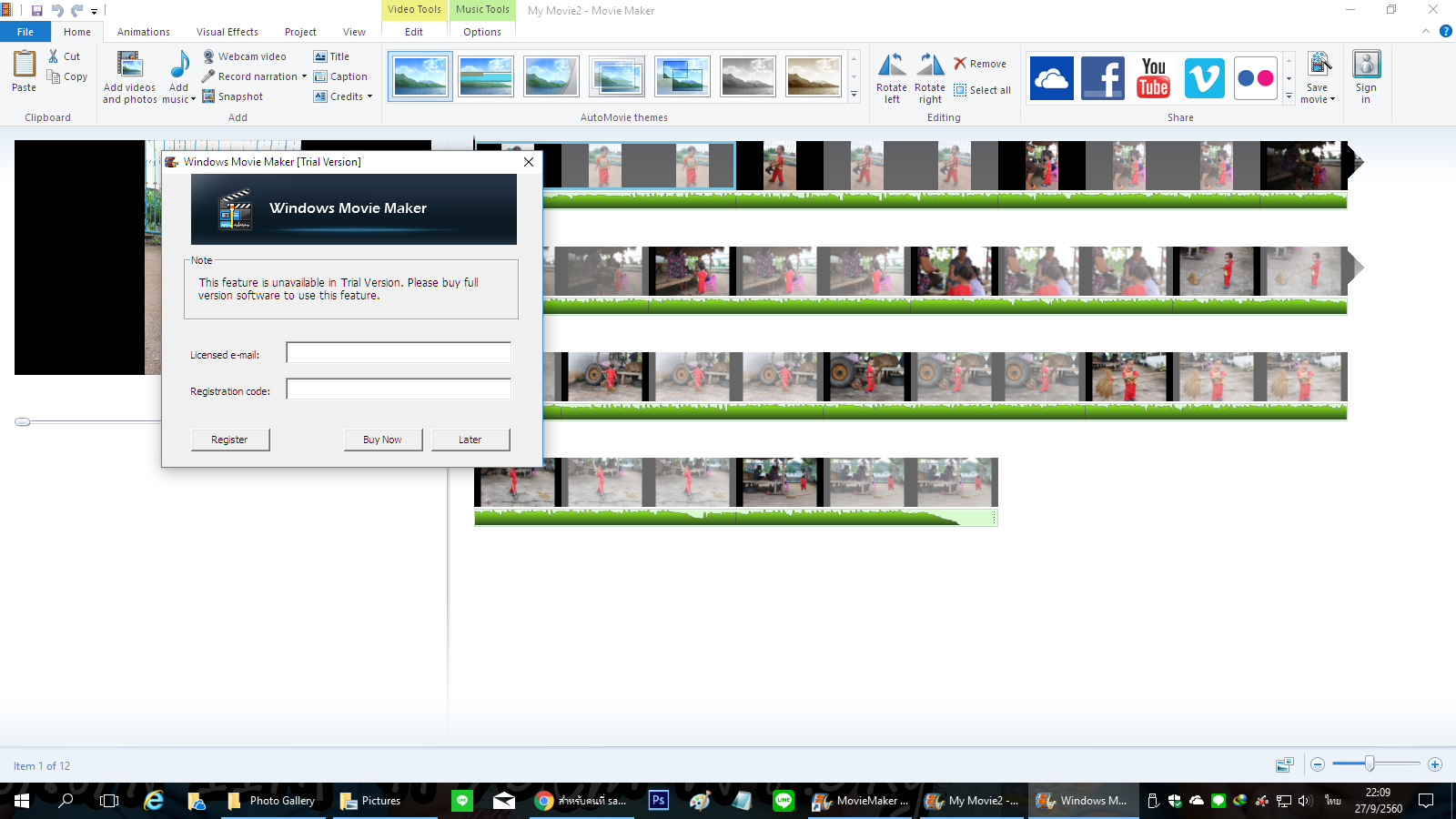1456x819 pixels.
Task: Click the Windows Start button
Action: pyautogui.click(x=22, y=801)
